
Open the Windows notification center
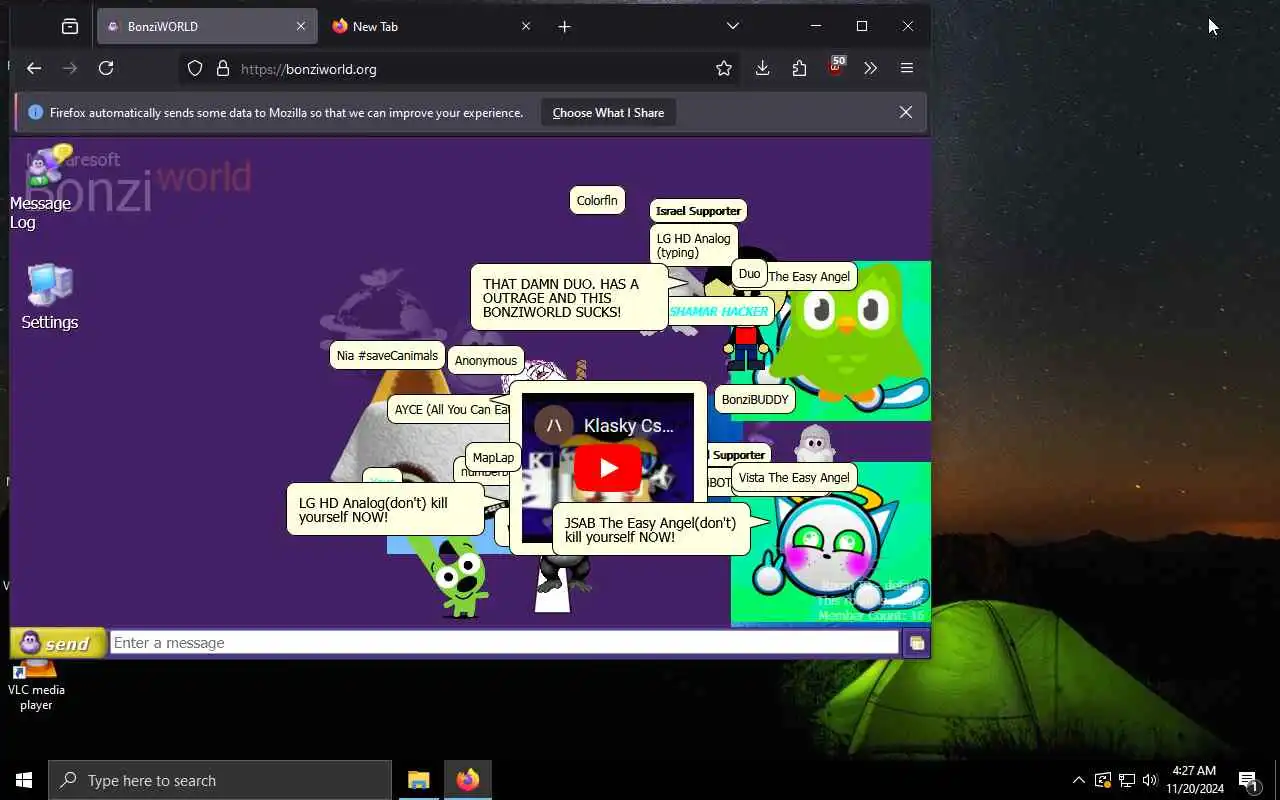[x=1249, y=780]
